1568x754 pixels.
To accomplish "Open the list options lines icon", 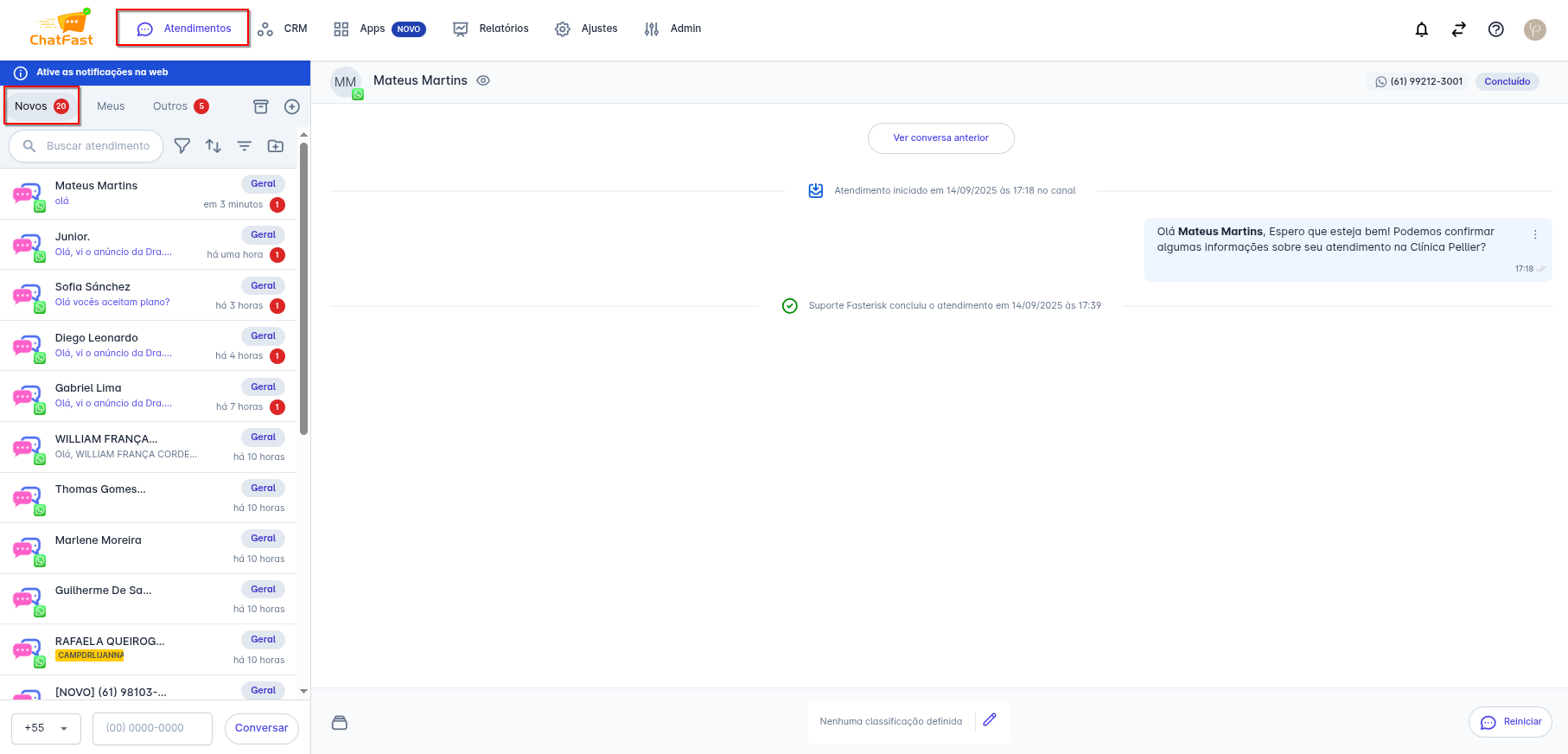I will tap(245, 146).
